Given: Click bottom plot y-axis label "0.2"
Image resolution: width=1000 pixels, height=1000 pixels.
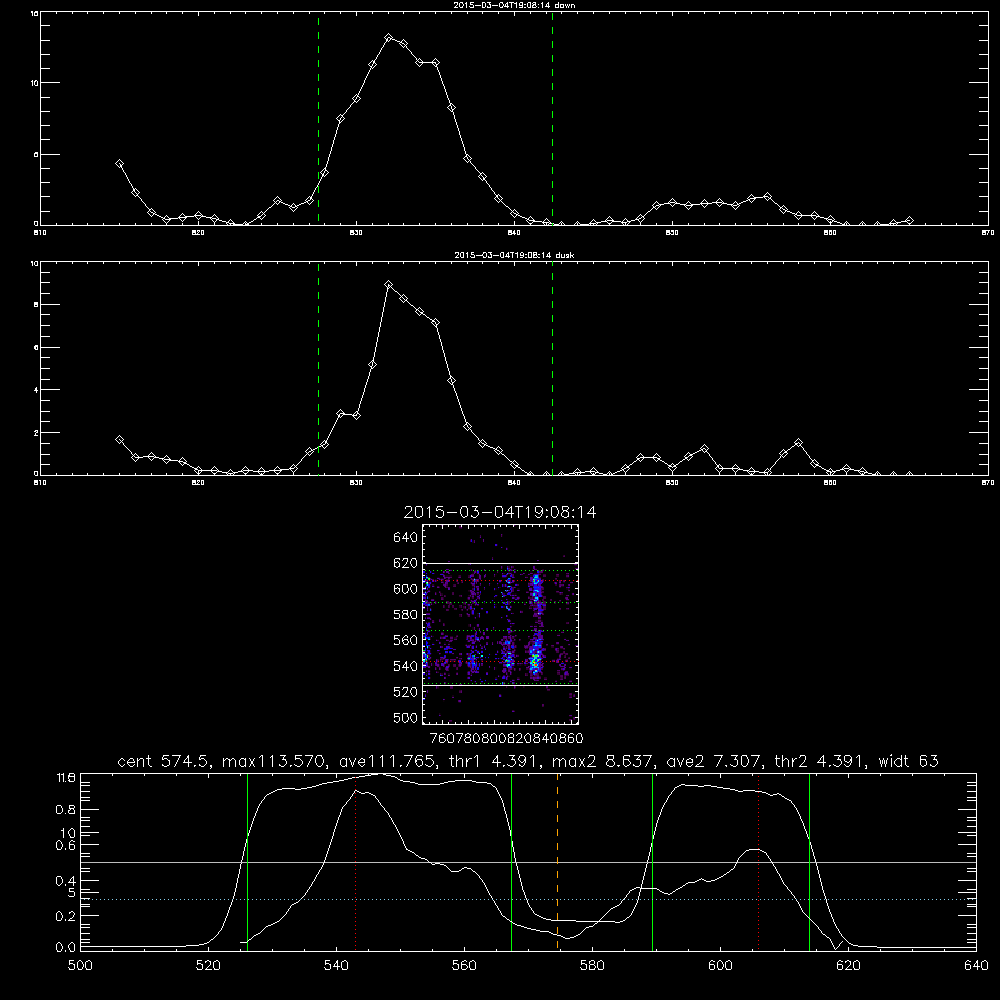Looking at the screenshot, I should click(66, 916).
